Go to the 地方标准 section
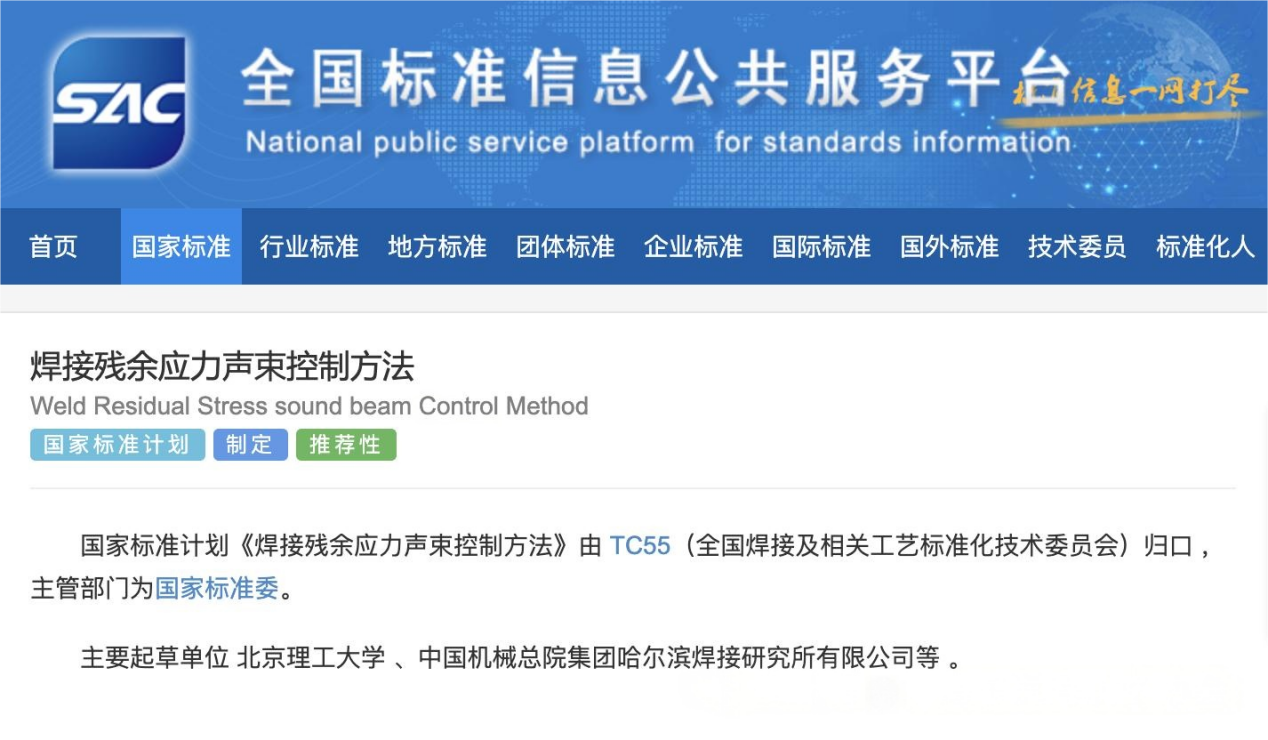Screen dimensions: 1268x740 pyautogui.click(x=437, y=247)
